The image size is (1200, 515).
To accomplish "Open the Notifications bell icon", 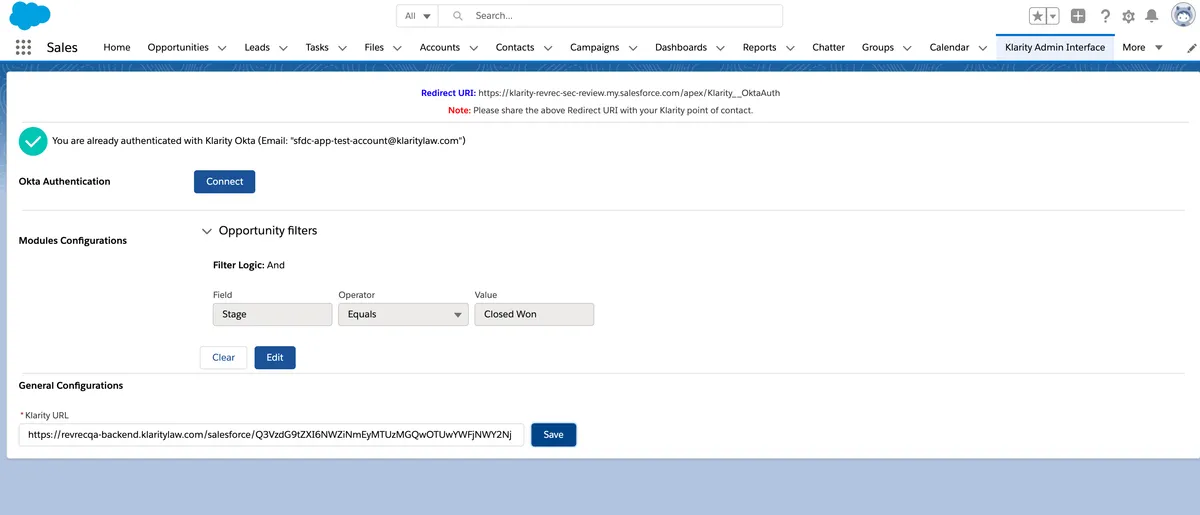I will pyautogui.click(x=1152, y=16).
